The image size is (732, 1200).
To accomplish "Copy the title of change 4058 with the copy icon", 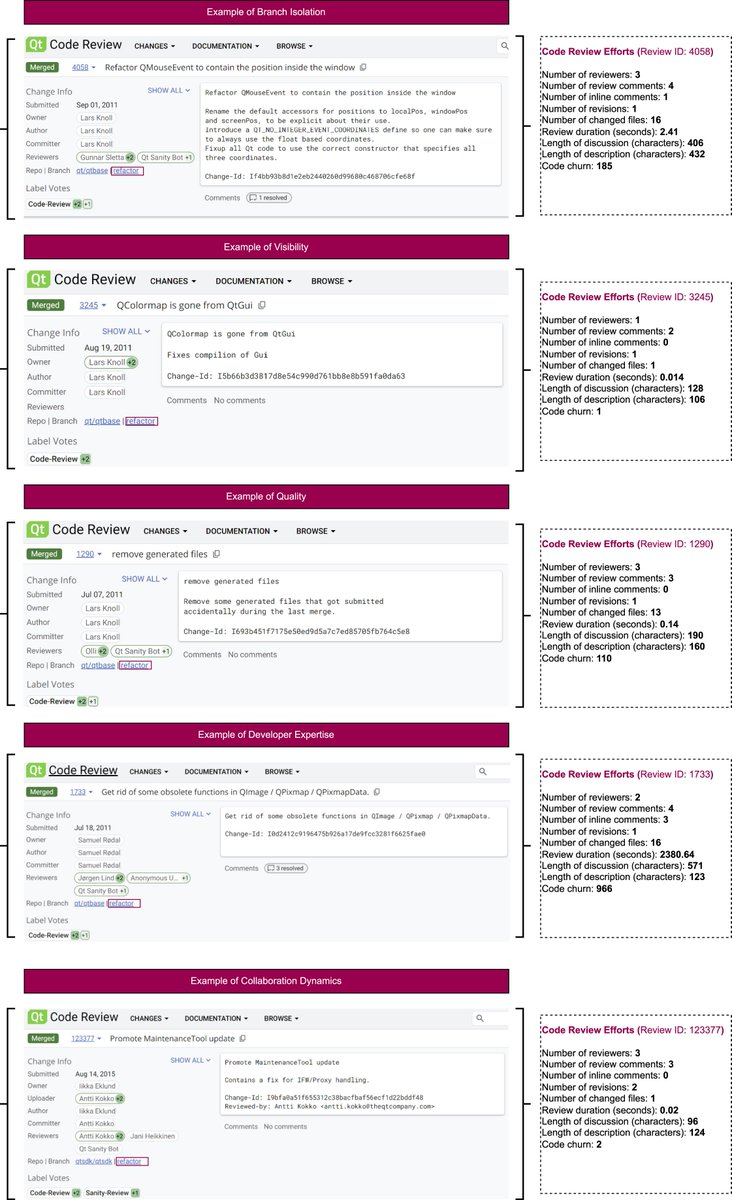I will click(x=363, y=67).
